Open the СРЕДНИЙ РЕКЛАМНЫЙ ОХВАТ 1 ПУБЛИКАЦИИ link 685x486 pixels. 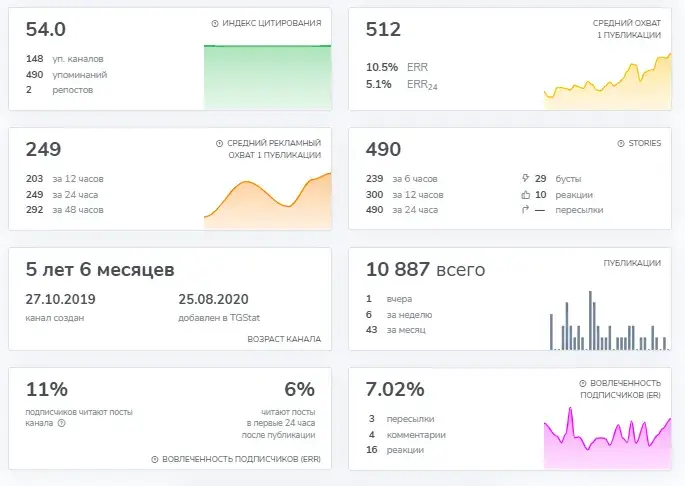click(x=274, y=149)
